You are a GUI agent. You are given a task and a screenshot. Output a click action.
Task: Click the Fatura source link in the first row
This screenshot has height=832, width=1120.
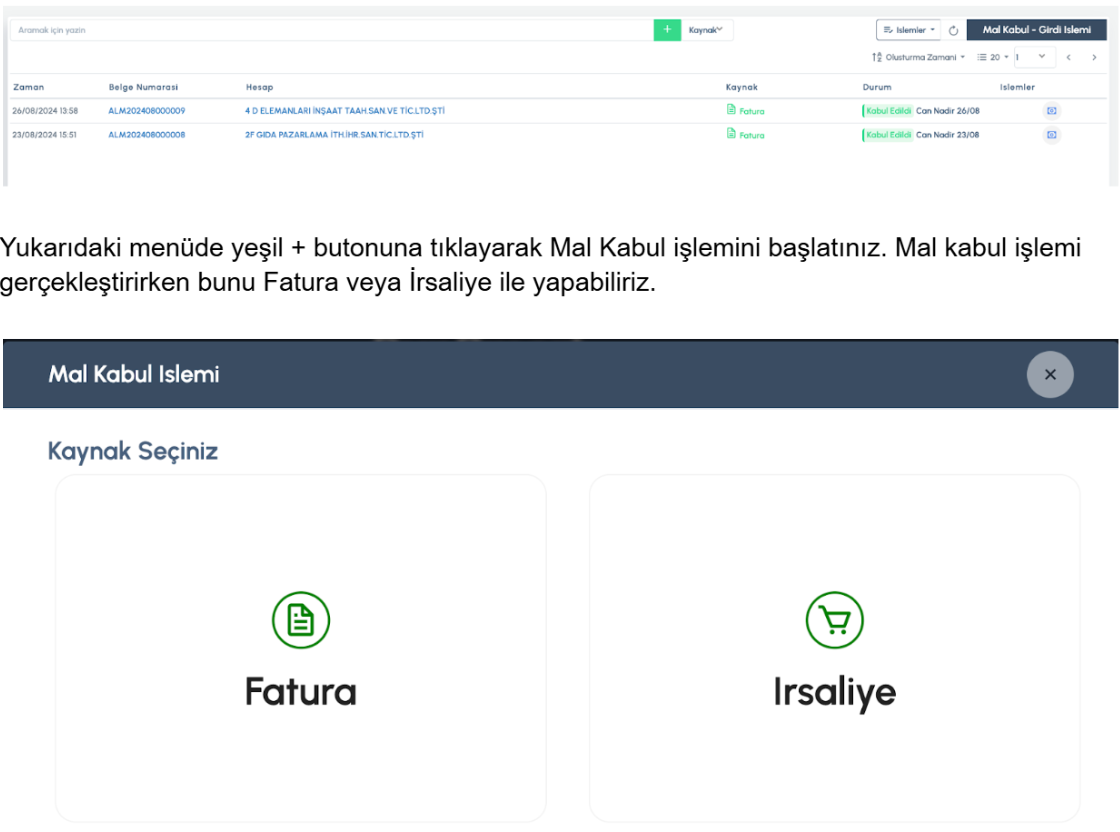pyautogui.click(x=746, y=111)
